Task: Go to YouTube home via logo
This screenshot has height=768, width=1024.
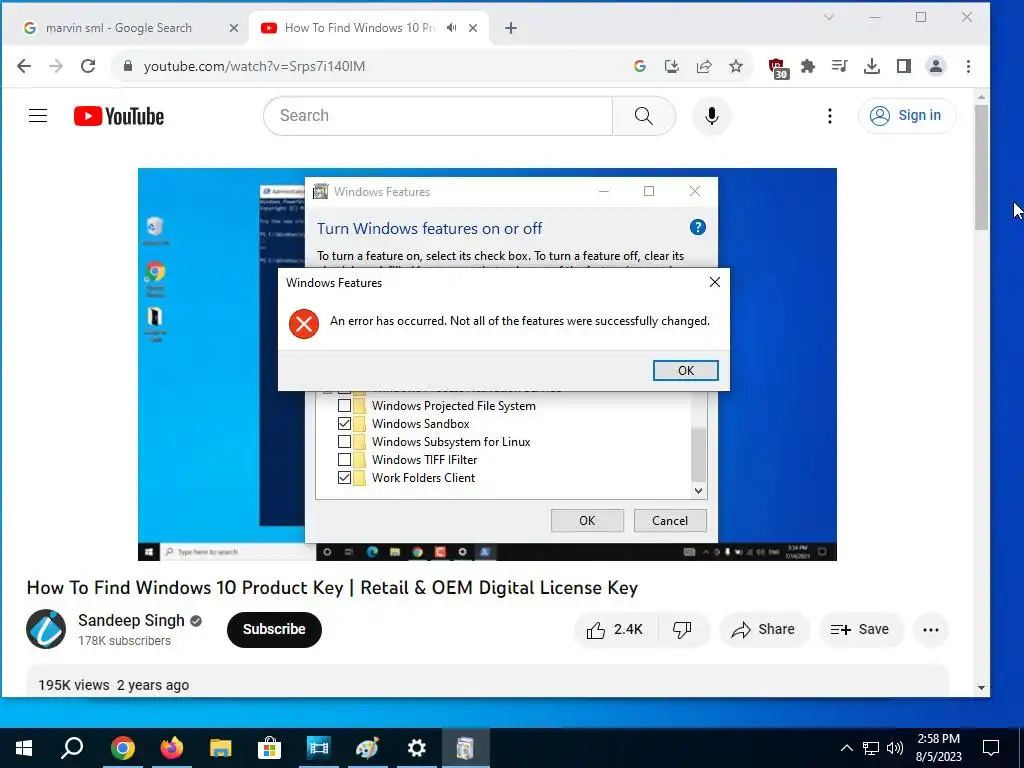Action: [x=119, y=116]
